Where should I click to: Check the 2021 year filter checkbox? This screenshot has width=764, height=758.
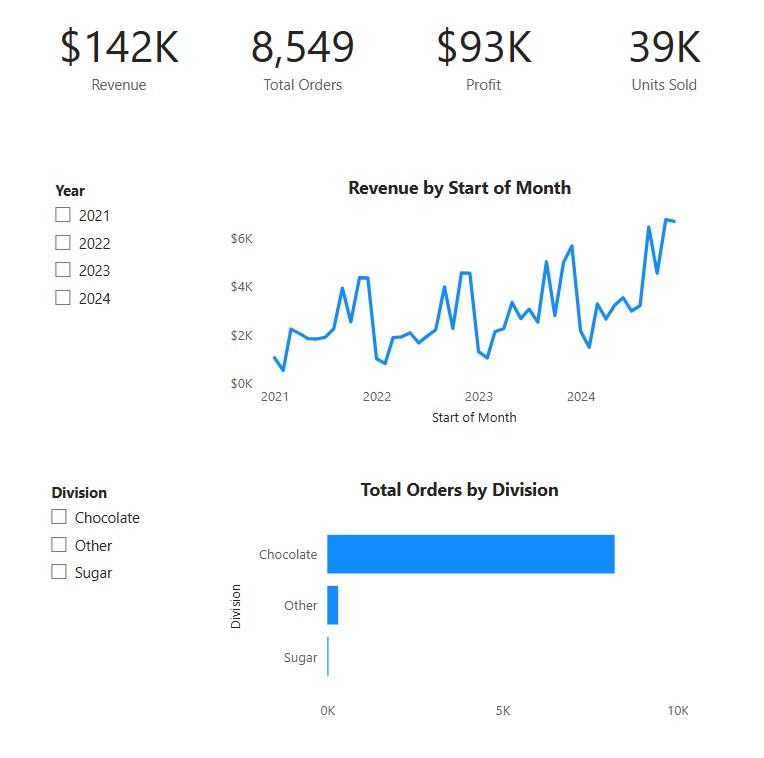click(62, 215)
